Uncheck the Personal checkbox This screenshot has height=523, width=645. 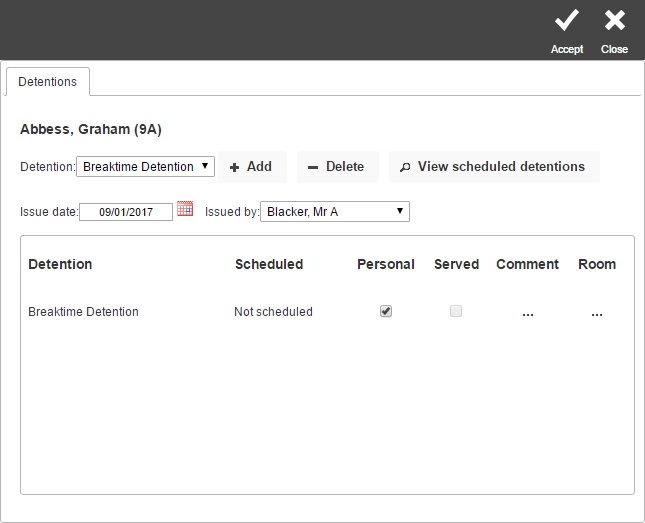(x=386, y=311)
